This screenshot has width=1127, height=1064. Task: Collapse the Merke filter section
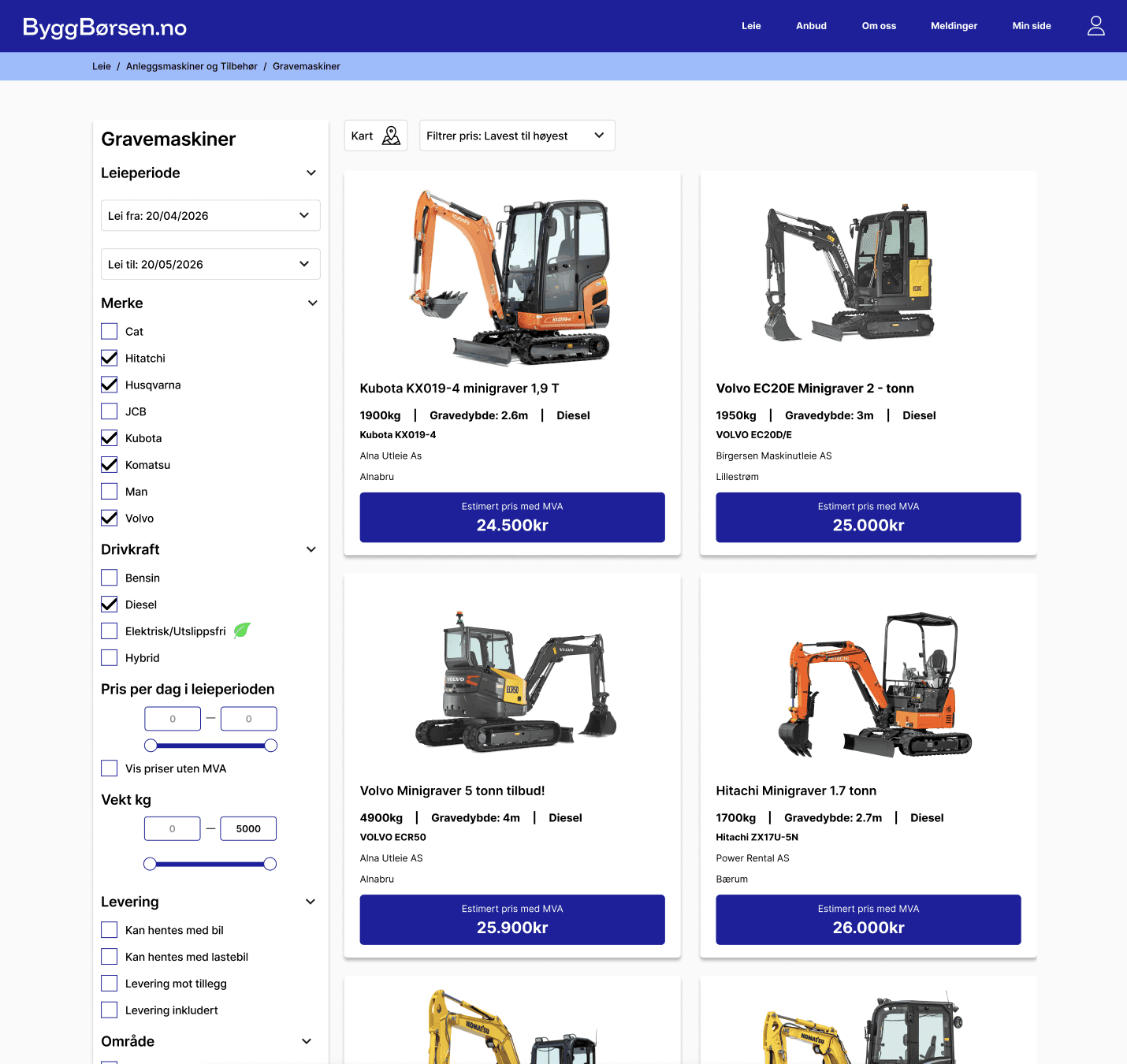click(x=312, y=303)
